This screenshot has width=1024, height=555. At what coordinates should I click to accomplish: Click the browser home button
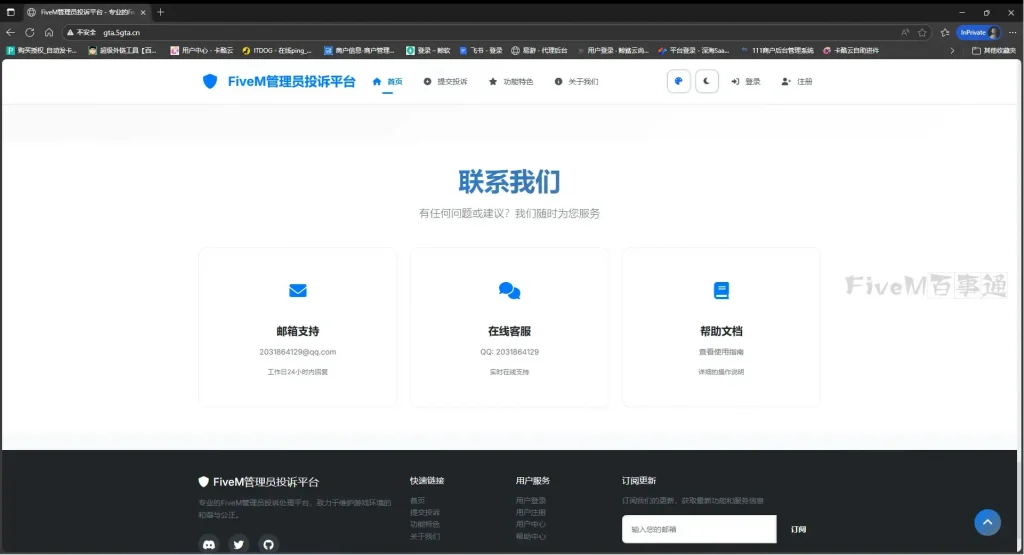pyautogui.click(x=49, y=32)
